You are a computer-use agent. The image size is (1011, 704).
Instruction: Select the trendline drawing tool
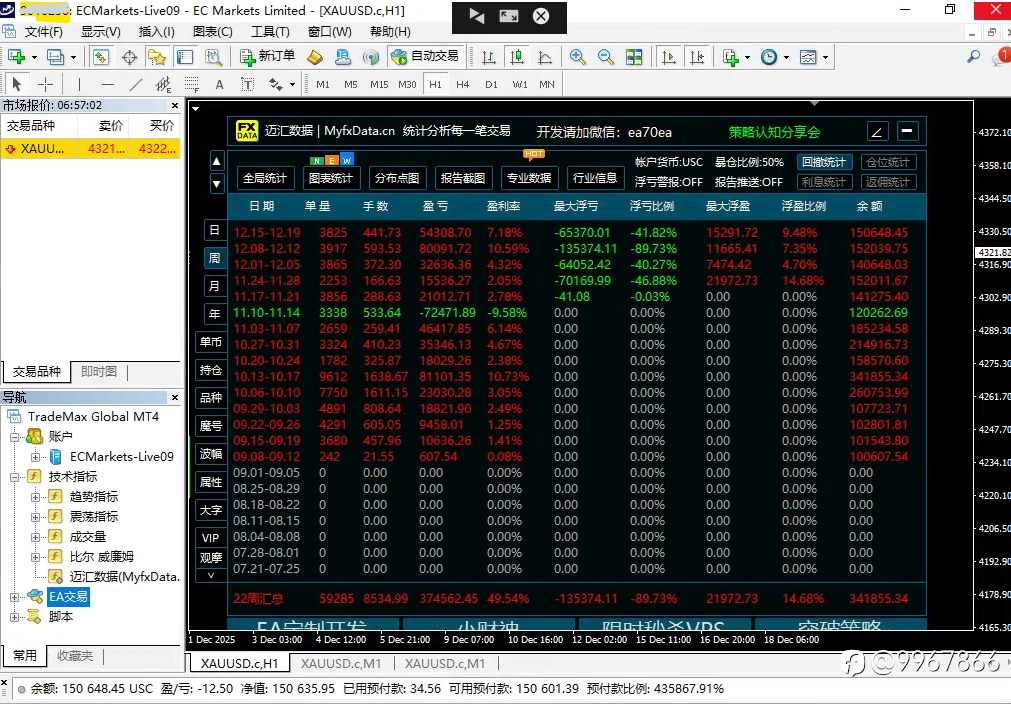(x=135, y=84)
